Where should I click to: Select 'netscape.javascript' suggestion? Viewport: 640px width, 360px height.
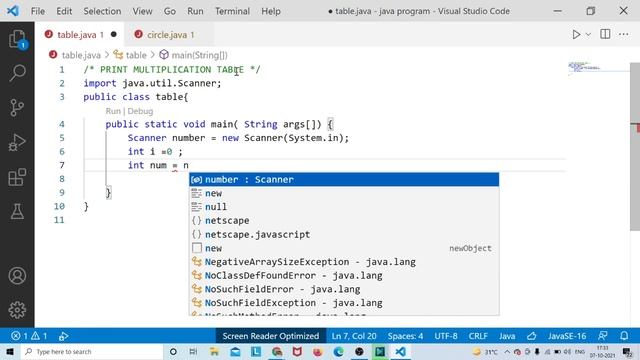pyautogui.click(x=344, y=234)
